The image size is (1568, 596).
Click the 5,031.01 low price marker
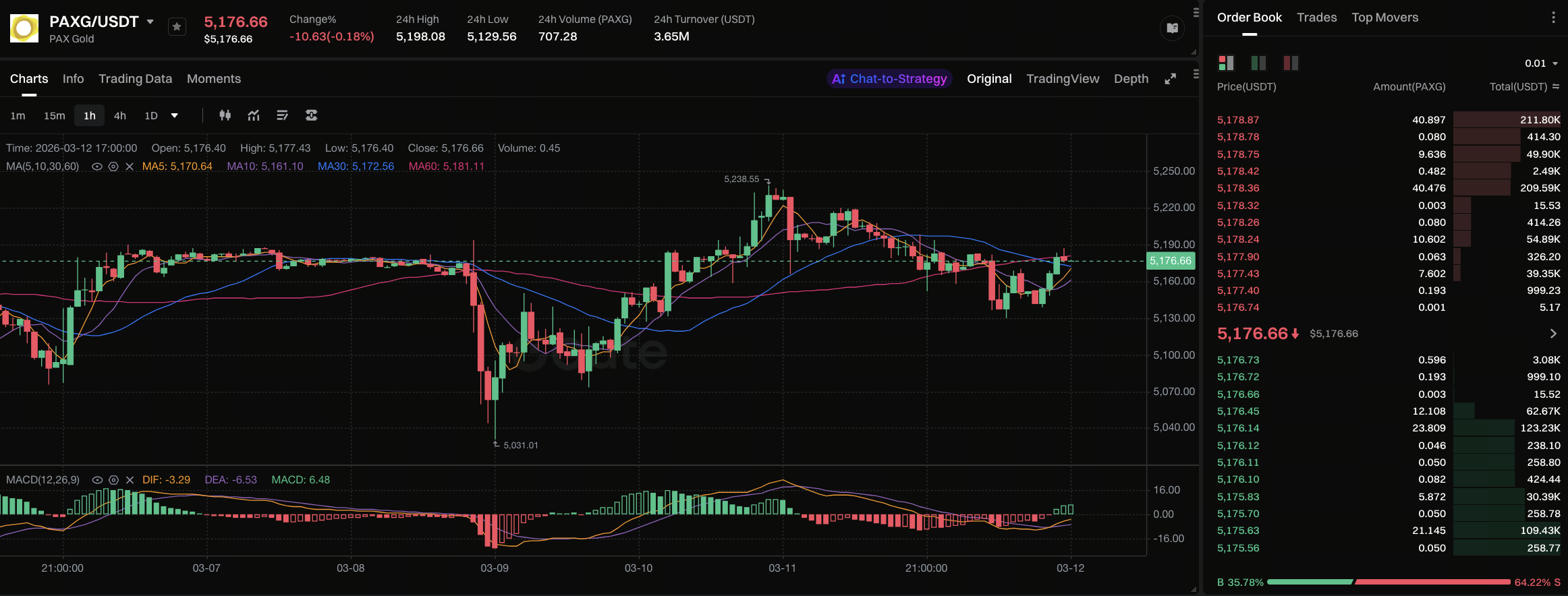pyautogui.click(x=521, y=446)
